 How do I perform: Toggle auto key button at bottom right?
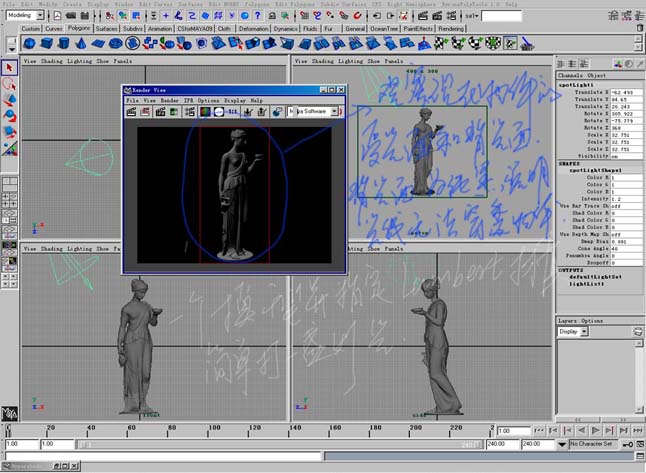(627, 444)
